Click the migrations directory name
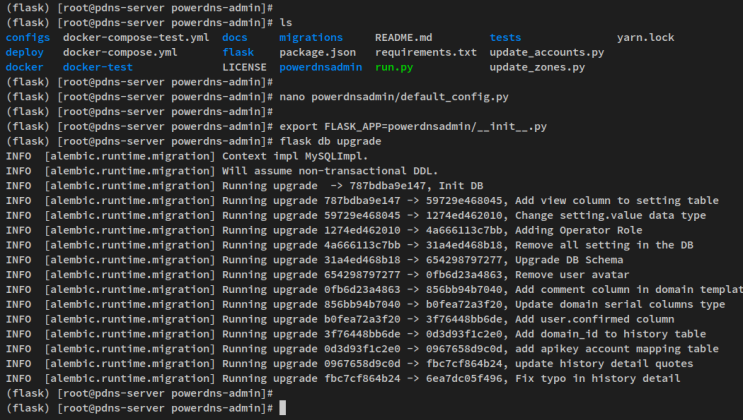This screenshot has width=743, height=420. (310, 37)
